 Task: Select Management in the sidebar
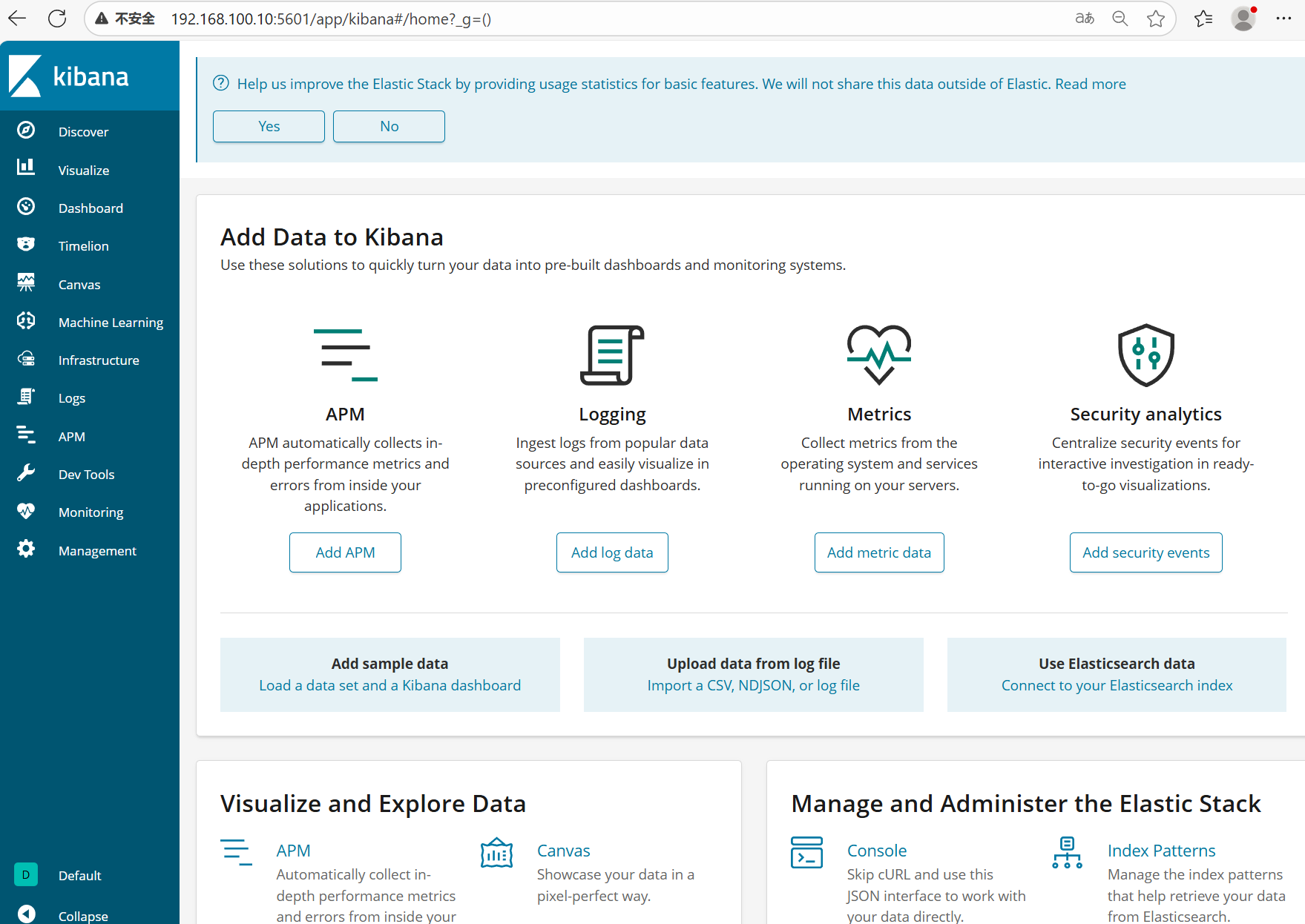click(97, 551)
